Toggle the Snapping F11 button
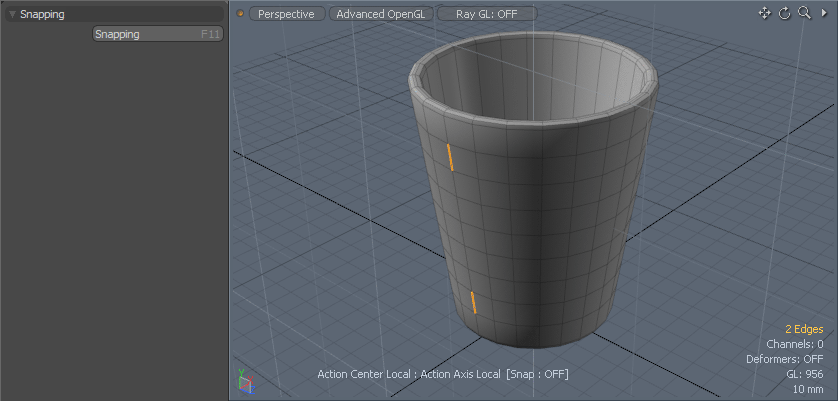 (157, 34)
